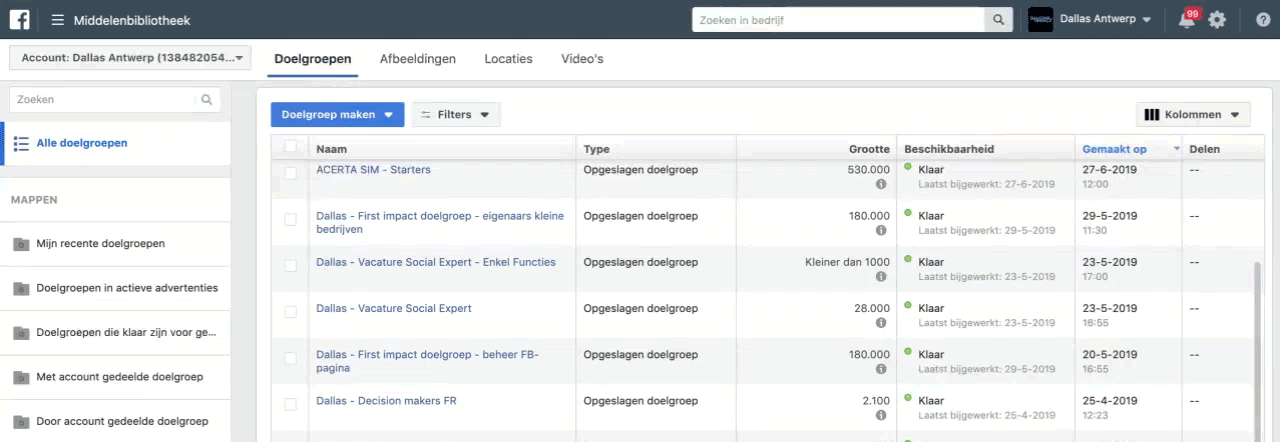Screen dimensions: 1280x442
Task: Open Dallas - Decision makers FR audience
Action: [x=386, y=401]
